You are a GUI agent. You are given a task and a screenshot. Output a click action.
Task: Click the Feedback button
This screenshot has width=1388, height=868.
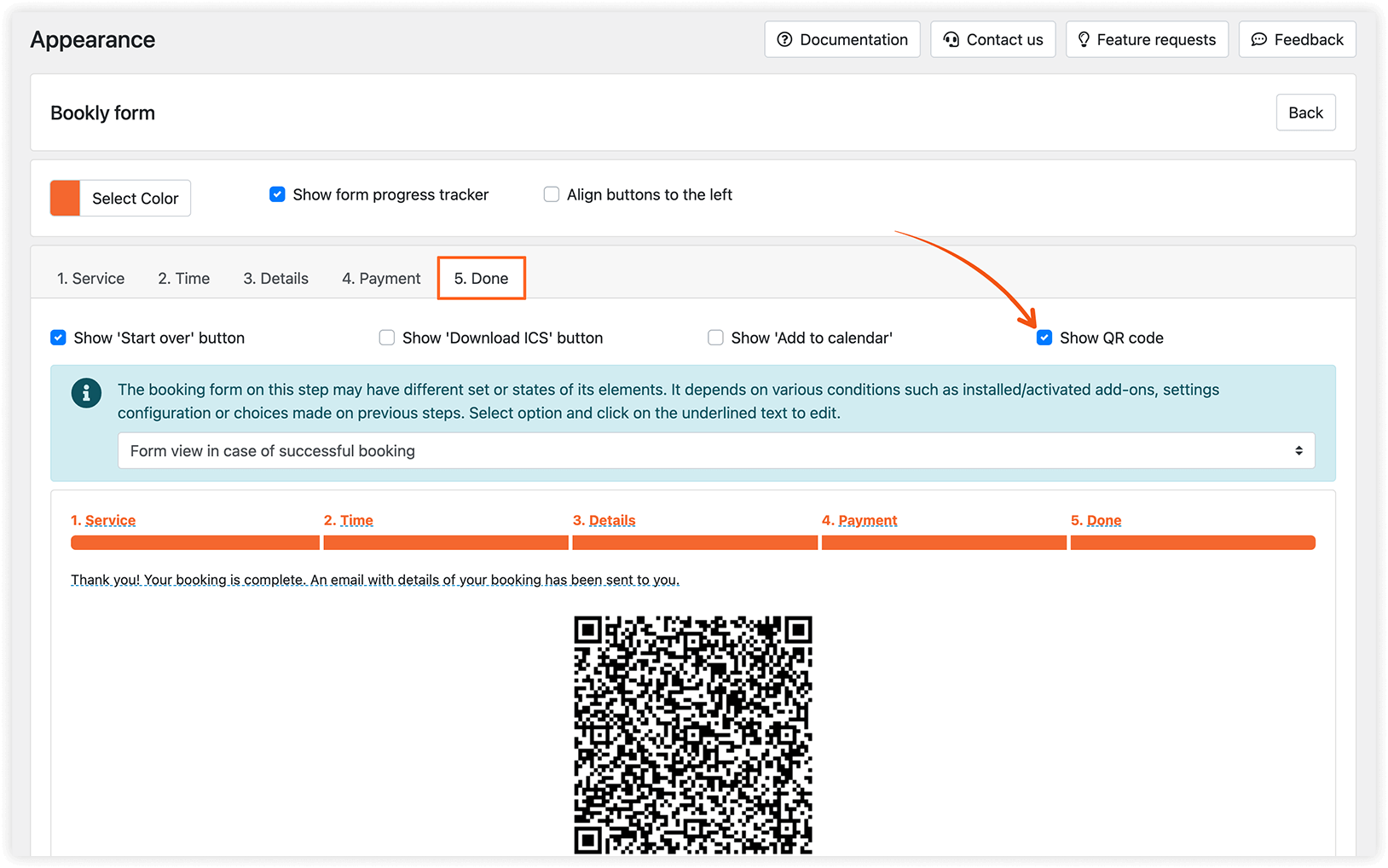coord(1297,39)
